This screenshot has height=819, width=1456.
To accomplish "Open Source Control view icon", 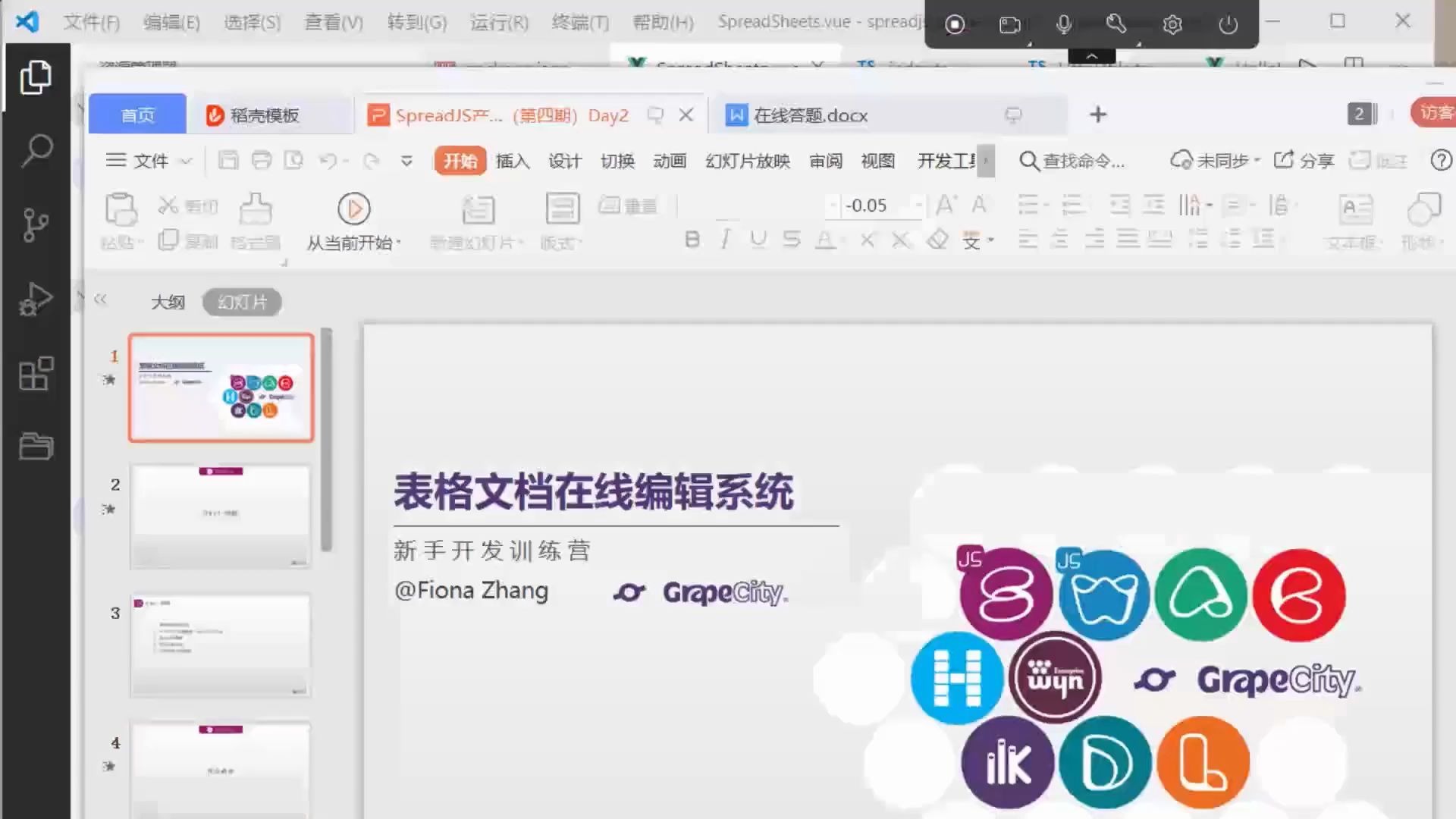I will tap(36, 224).
